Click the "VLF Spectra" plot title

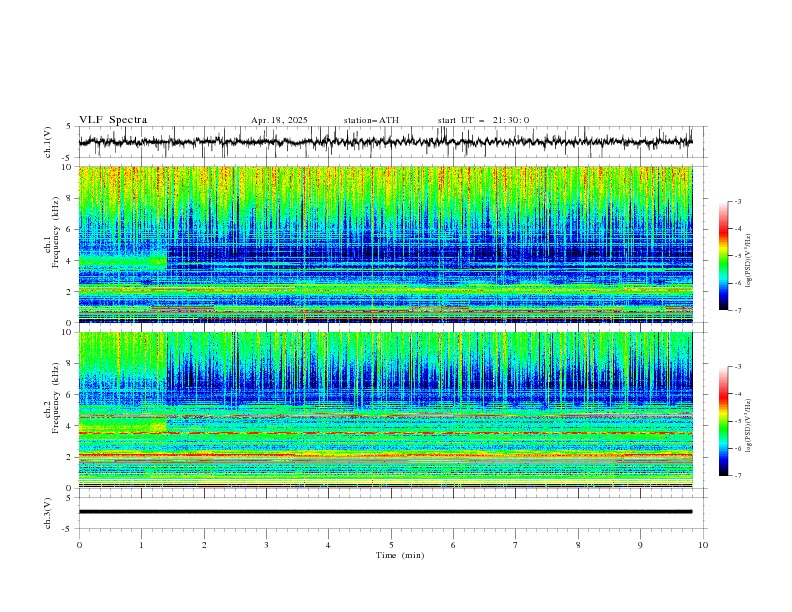click(x=113, y=120)
